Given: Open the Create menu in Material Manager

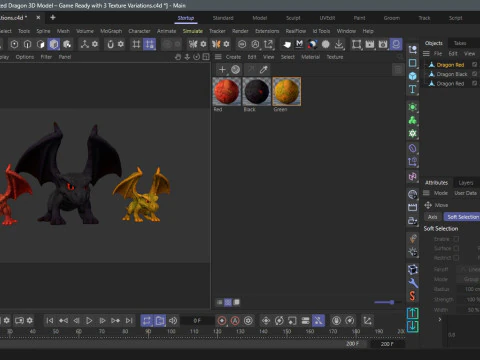Looking at the screenshot, I should (x=233, y=57).
